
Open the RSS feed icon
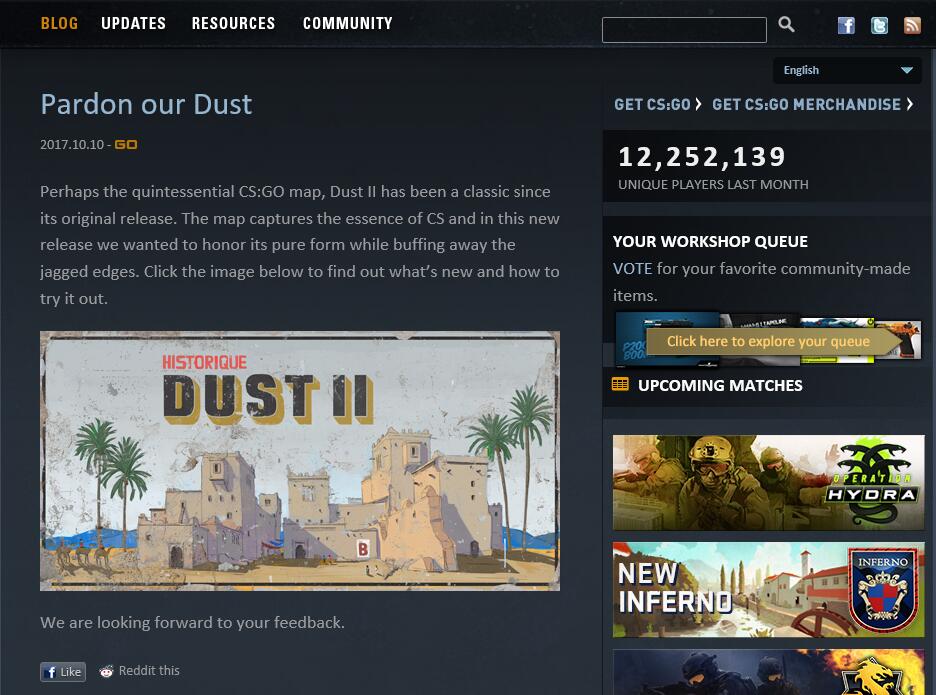(912, 26)
